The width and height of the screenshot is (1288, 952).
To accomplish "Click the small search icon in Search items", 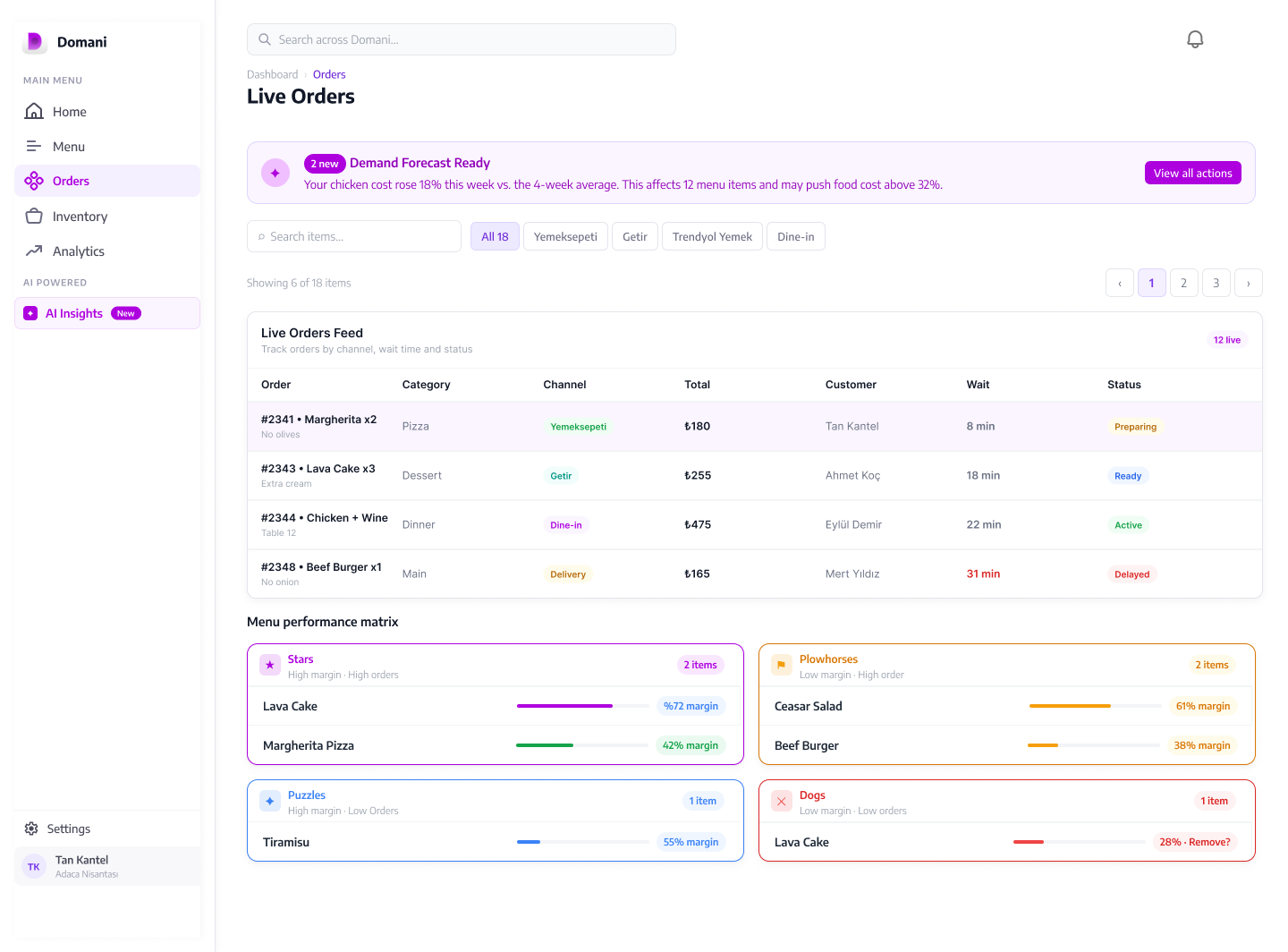I will pyautogui.click(x=261, y=237).
